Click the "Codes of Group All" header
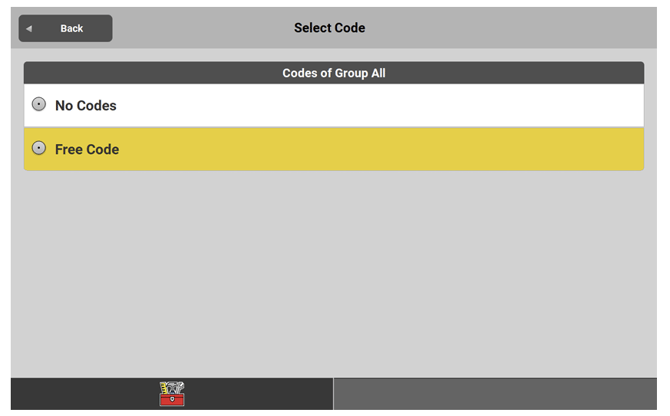 click(x=334, y=73)
